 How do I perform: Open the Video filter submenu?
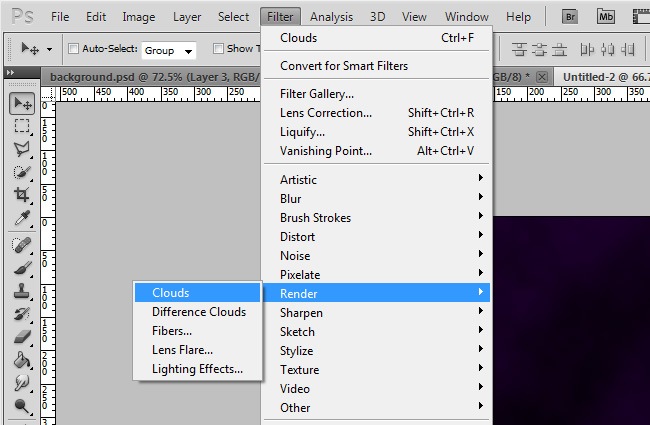click(x=376, y=389)
